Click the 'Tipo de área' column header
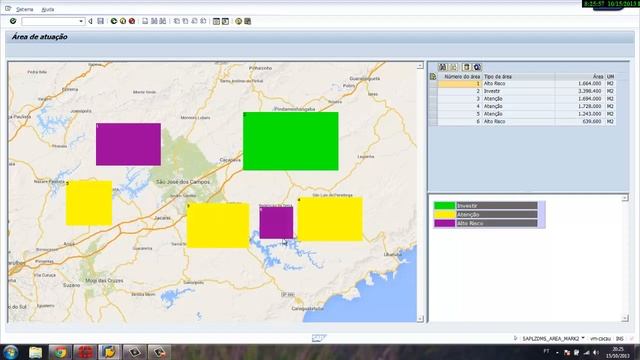The width and height of the screenshot is (640, 360). 518,76
